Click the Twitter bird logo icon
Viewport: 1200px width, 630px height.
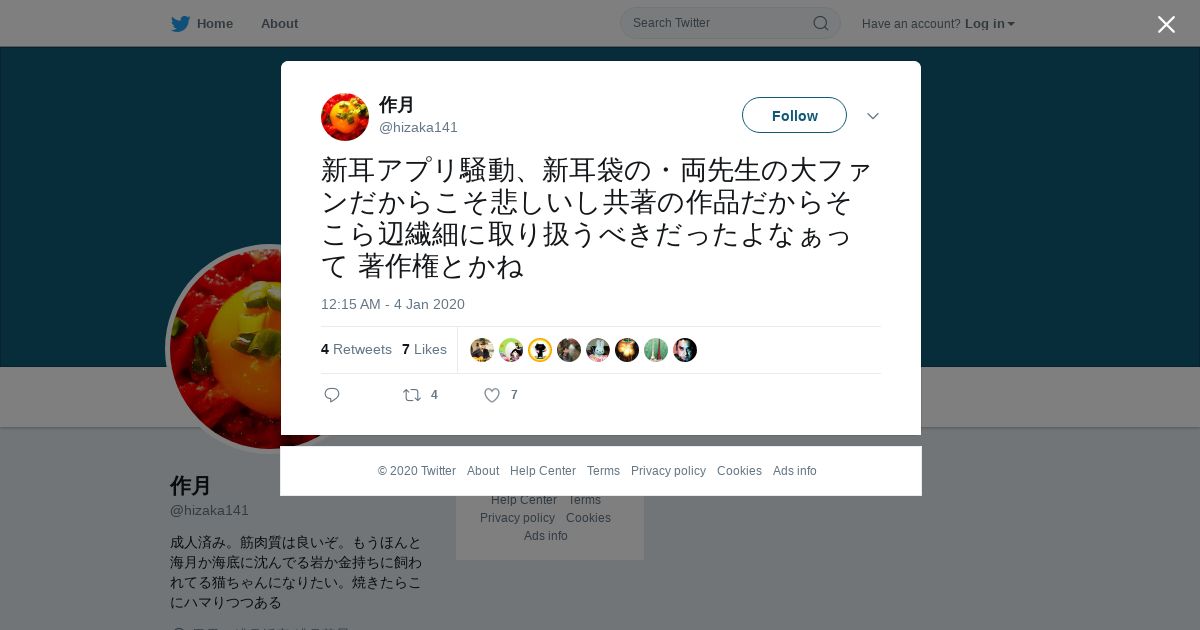tap(180, 24)
